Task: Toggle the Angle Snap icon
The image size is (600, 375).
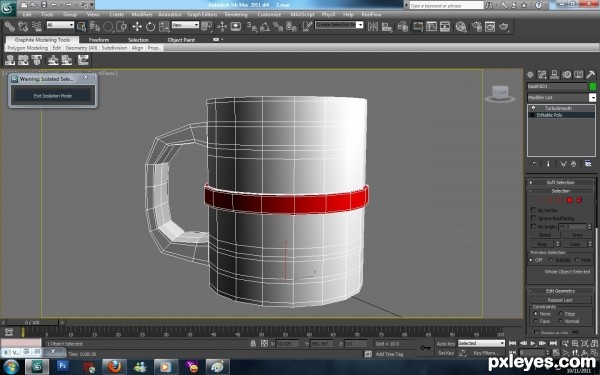Action: point(265,26)
